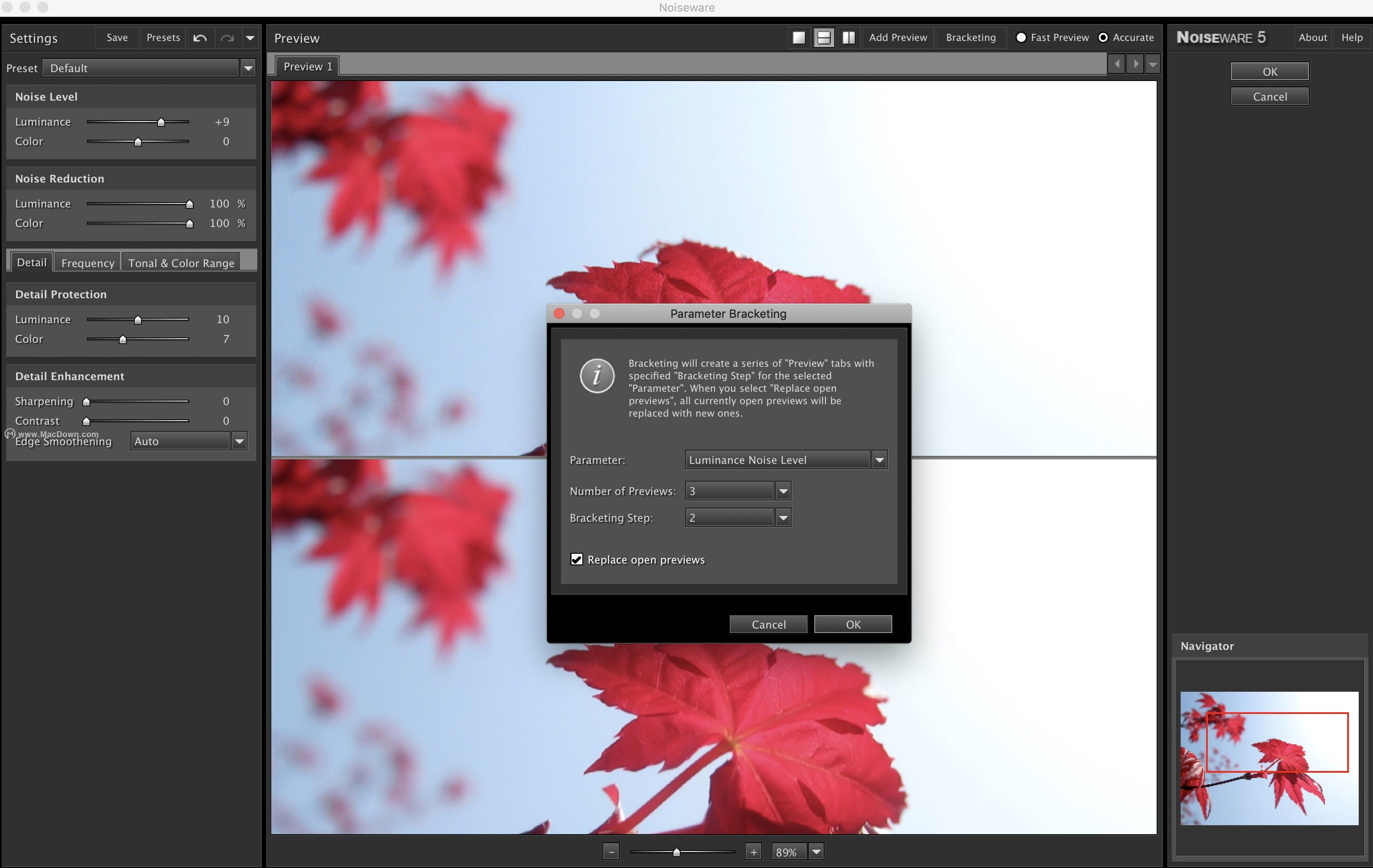Enable the Fast Preview radio option
This screenshot has width=1373, height=868.
(x=1021, y=38)
